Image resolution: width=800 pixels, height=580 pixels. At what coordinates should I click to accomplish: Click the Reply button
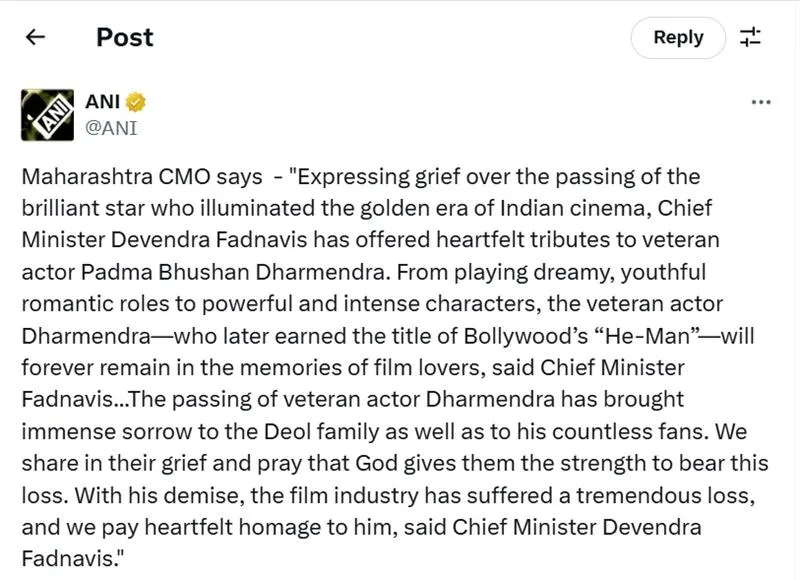(678, 37)
